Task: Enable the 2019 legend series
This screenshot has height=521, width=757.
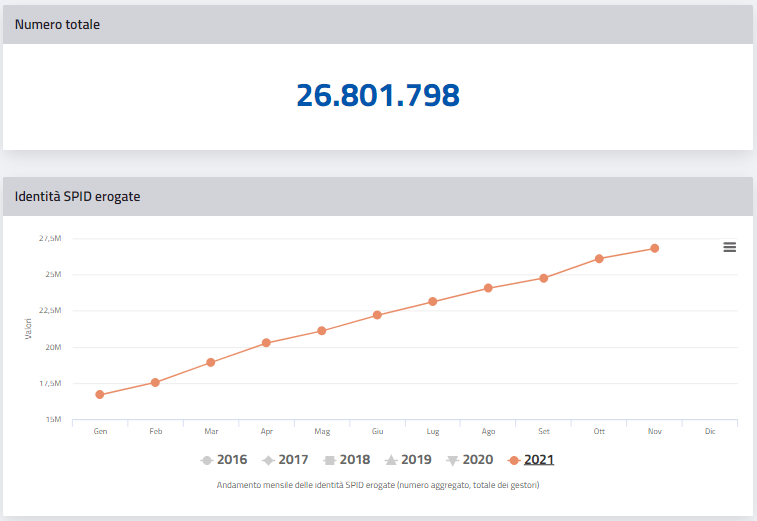Action: pos(407,460)
